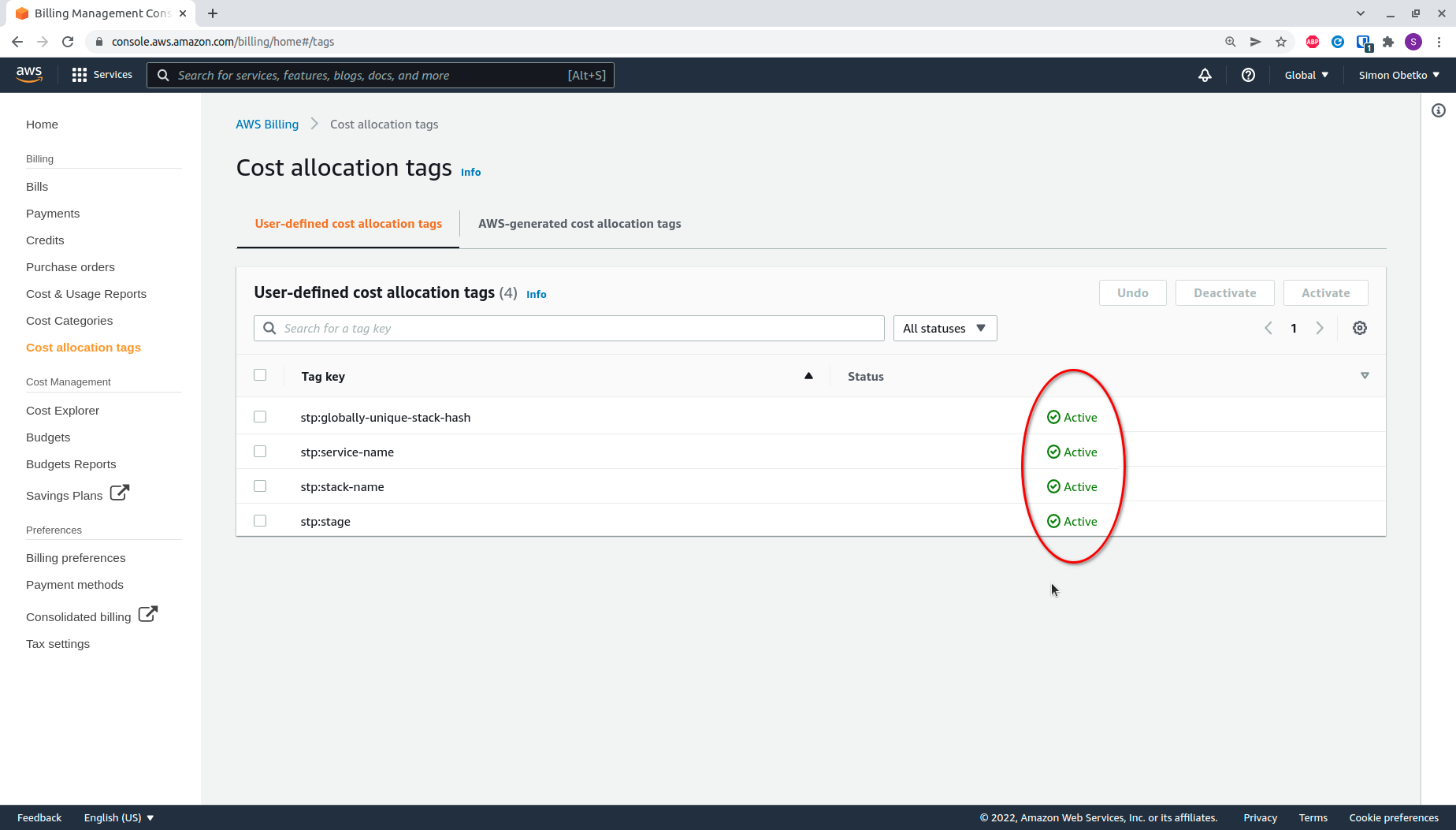This screenshot has width=1456, height=830.
Task: Sort by Tag key ascending arrow
Action: 808,376
